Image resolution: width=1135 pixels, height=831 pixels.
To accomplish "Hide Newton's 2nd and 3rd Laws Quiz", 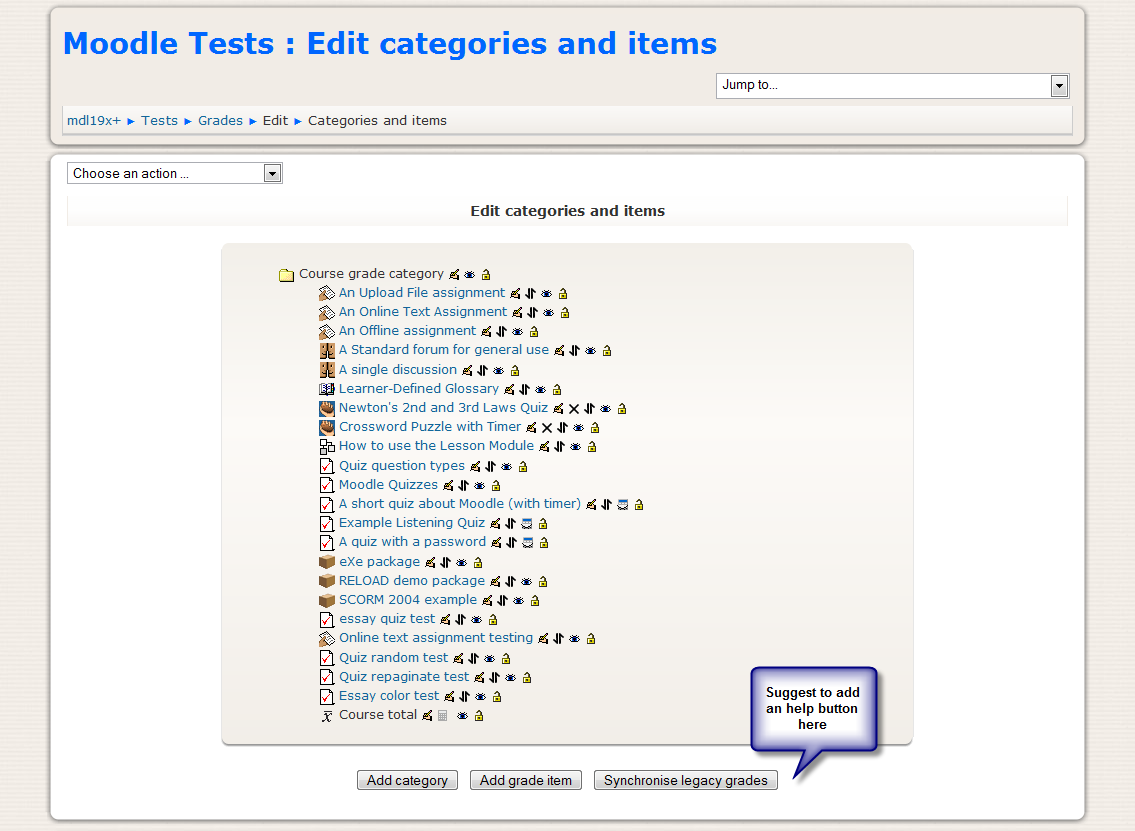I will (606, 409).
